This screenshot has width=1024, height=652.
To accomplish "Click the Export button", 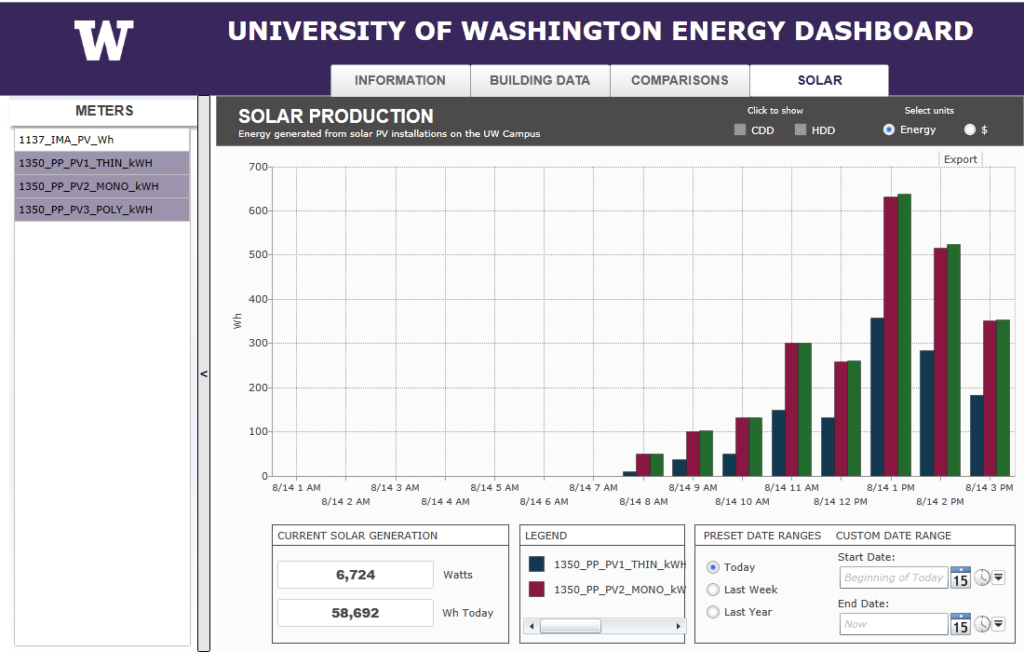I will (x=960, y=159).
